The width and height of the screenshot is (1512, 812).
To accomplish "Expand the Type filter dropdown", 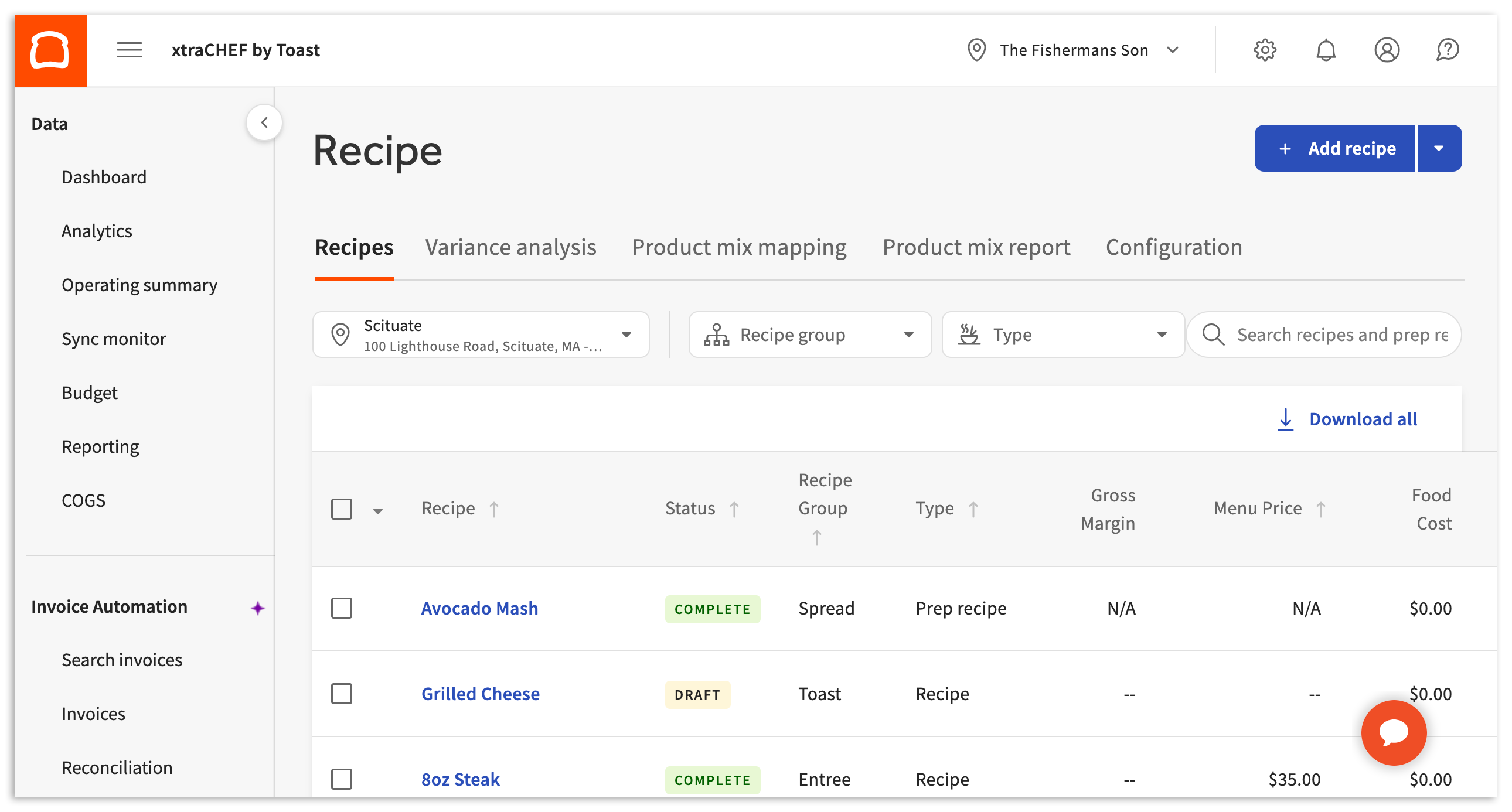I will click(1063, 335).
